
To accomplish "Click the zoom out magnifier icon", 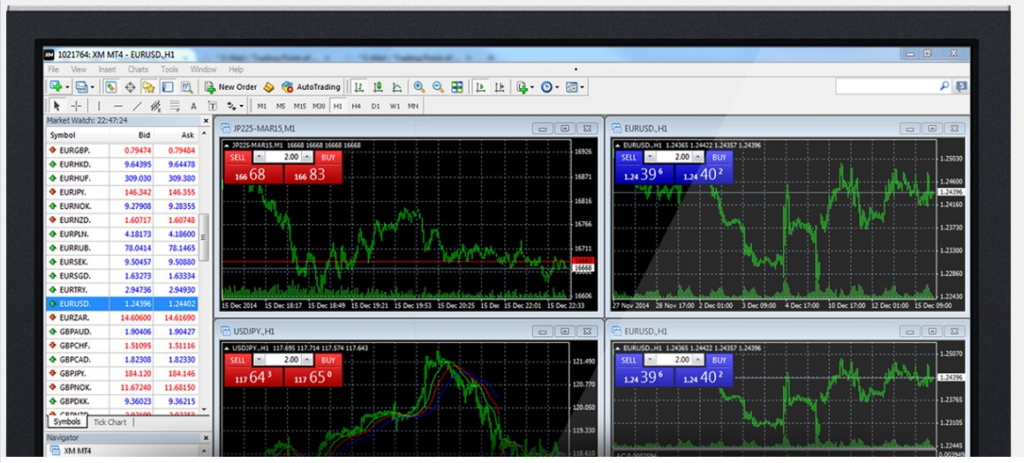I will click(x=438, y=87).
